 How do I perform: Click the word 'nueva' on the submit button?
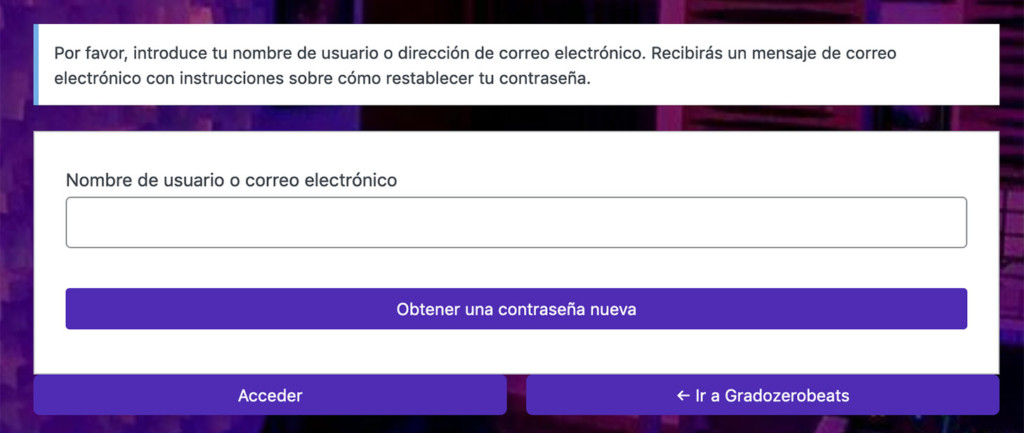[x=613, y=310]
